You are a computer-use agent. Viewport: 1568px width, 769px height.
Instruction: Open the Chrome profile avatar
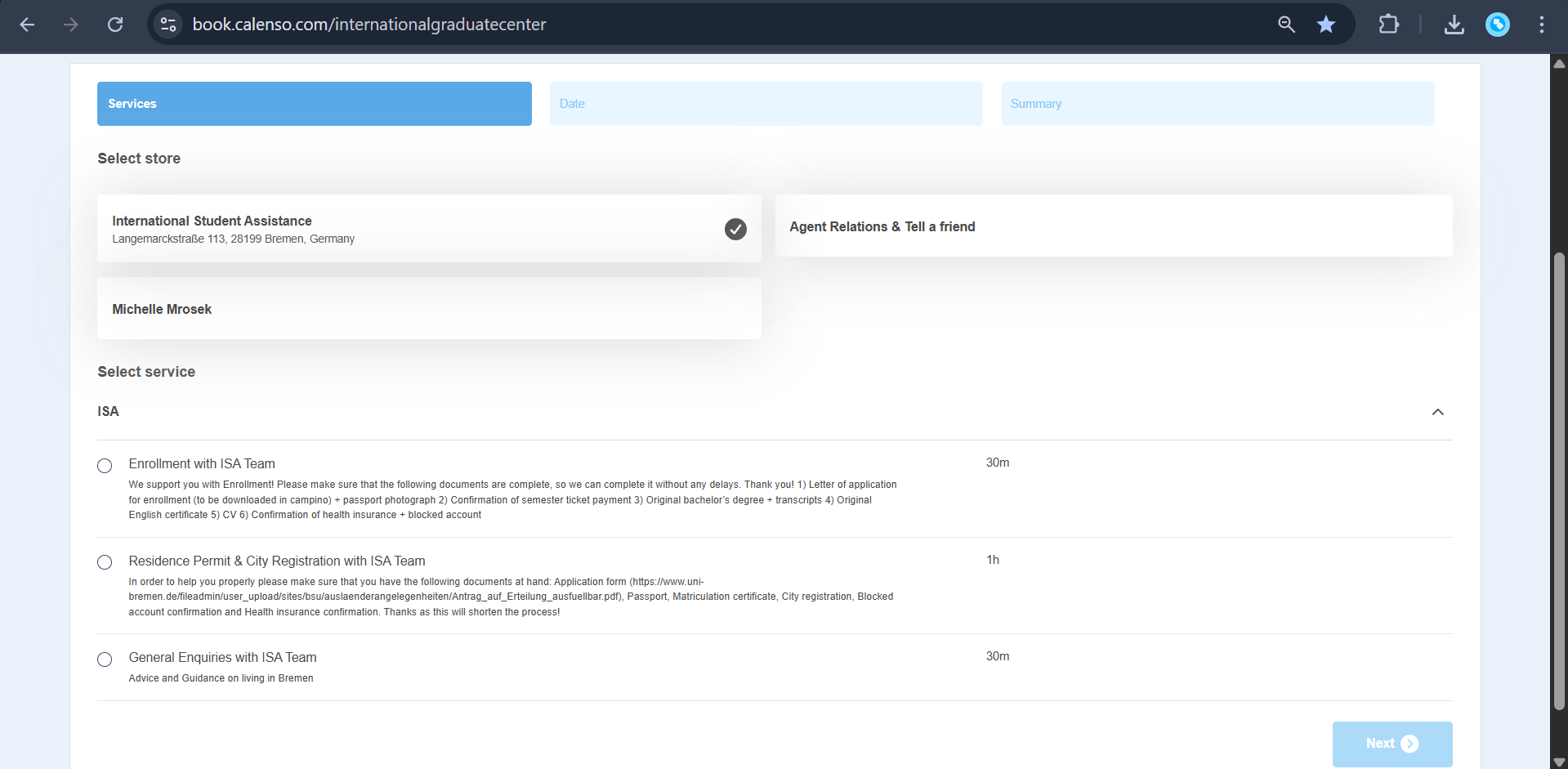[1498, 25]
